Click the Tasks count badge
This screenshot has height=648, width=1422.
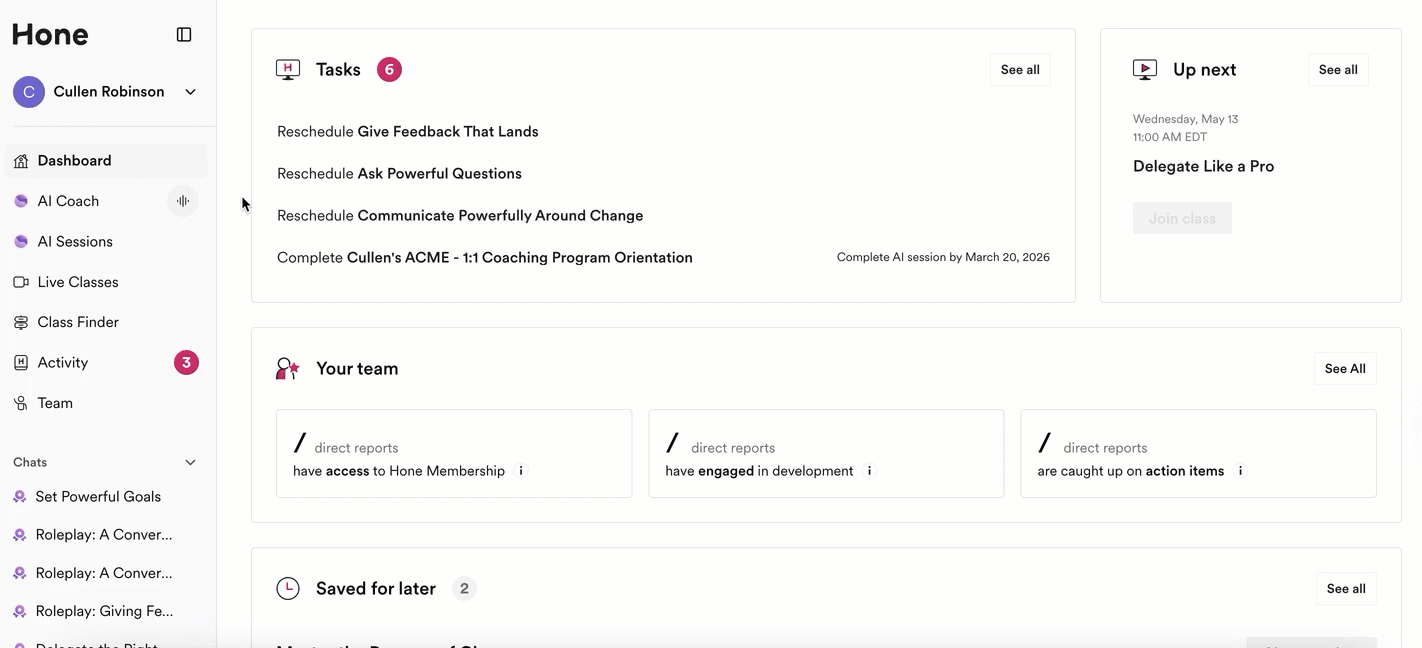[389, 70]
